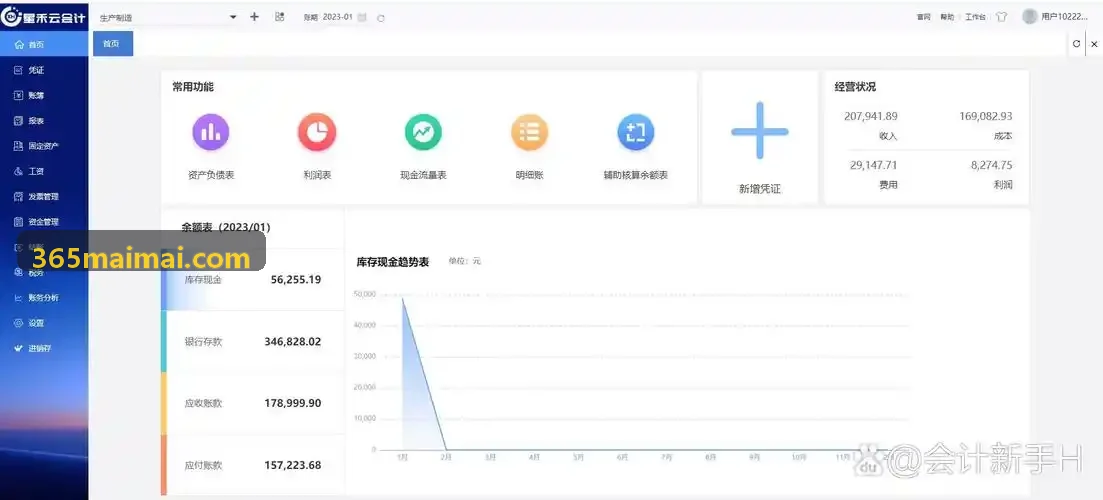Screen dimensions: 1103x500
Task: Open the 明细账 orange list icon
Action: pyautogui.click(x=529, y=132)
